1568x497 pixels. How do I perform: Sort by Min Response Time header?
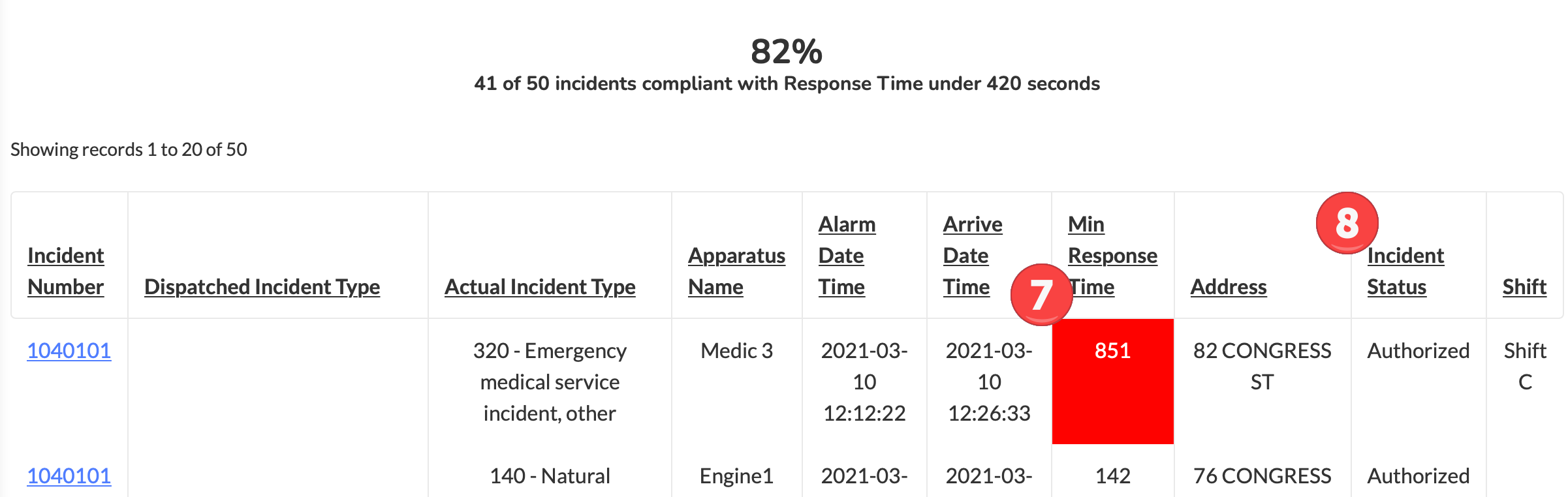click(x=1112, y=255)
